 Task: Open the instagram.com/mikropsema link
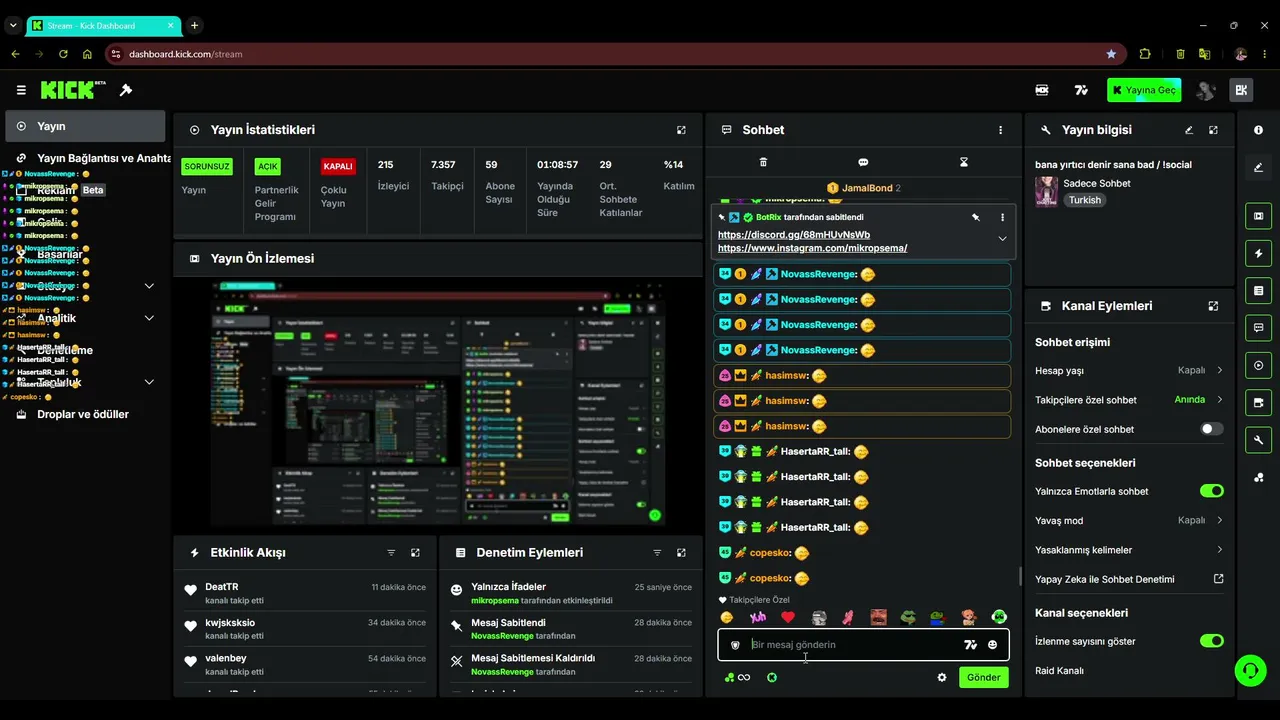pyautogui.click(x=812, y=248)
